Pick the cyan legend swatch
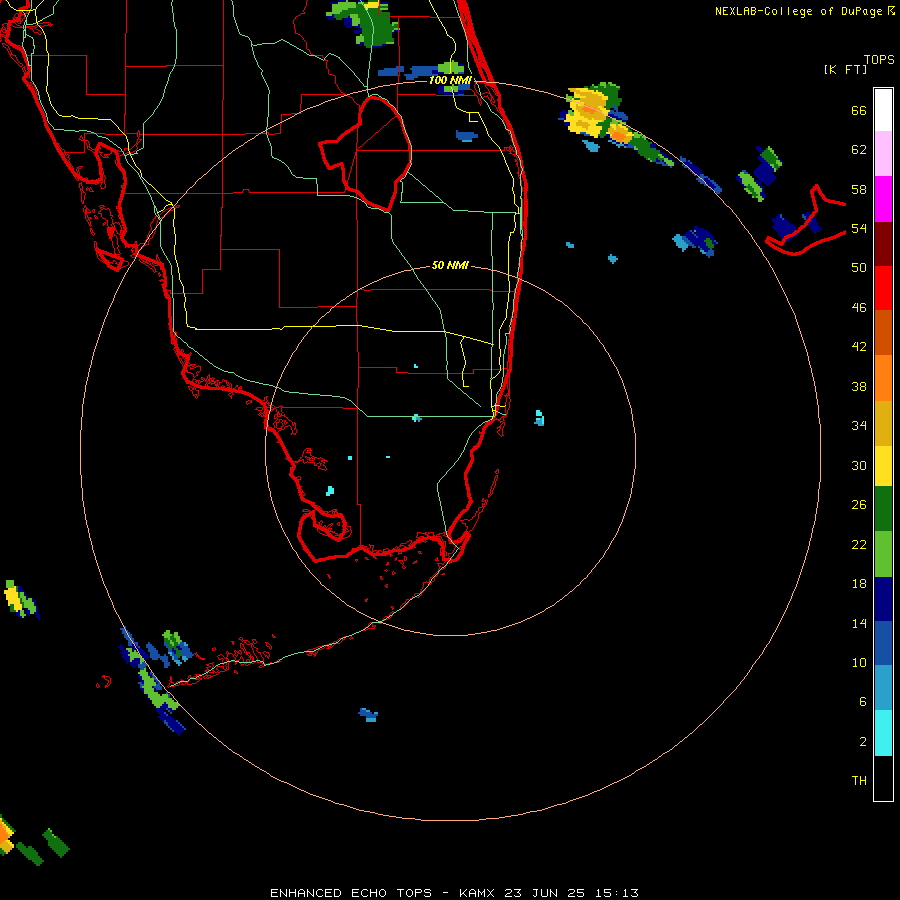 [883, 733]
